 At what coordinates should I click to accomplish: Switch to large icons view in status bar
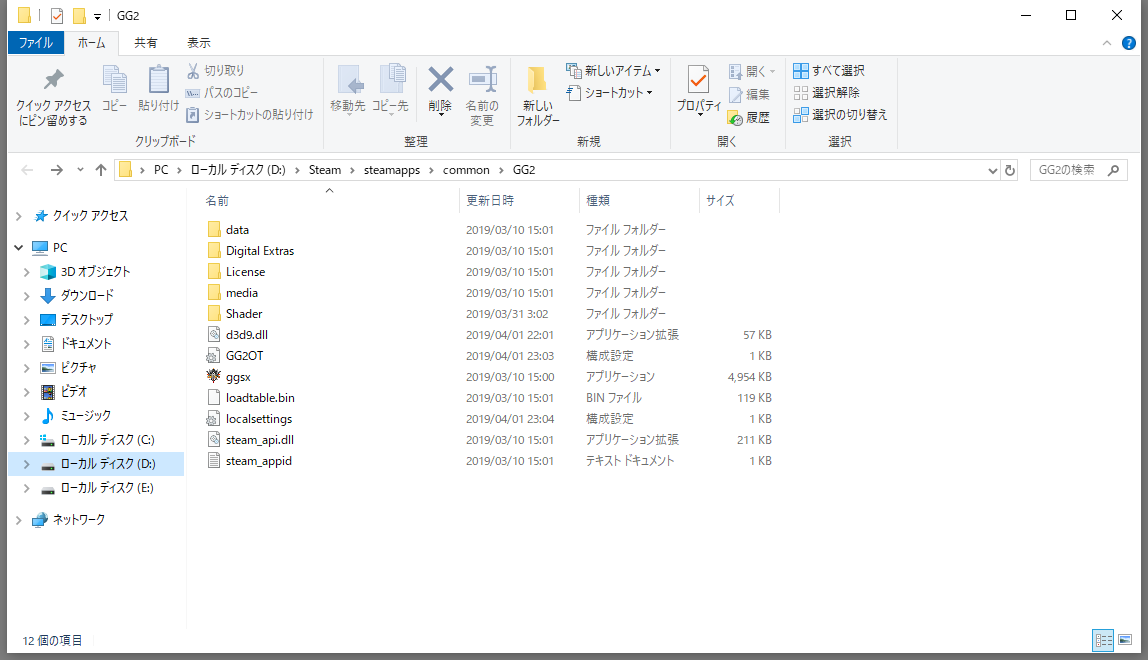[1125, 639]
